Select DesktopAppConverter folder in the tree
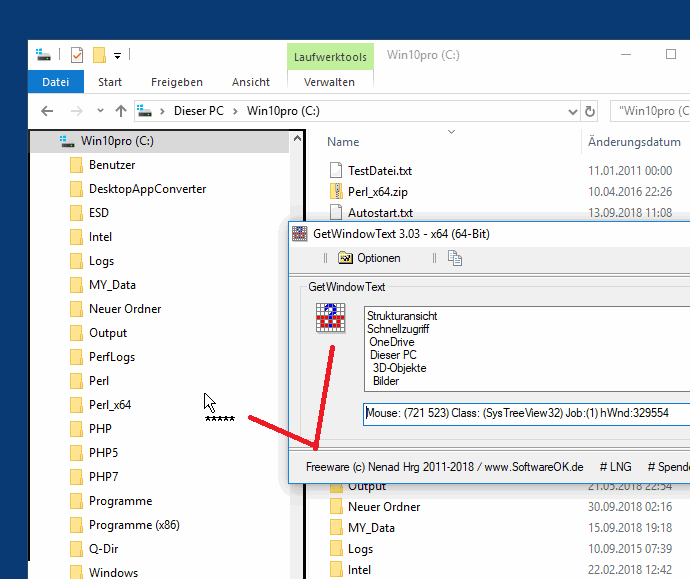Viewport: 690px width, 579px height. point(147,189)
